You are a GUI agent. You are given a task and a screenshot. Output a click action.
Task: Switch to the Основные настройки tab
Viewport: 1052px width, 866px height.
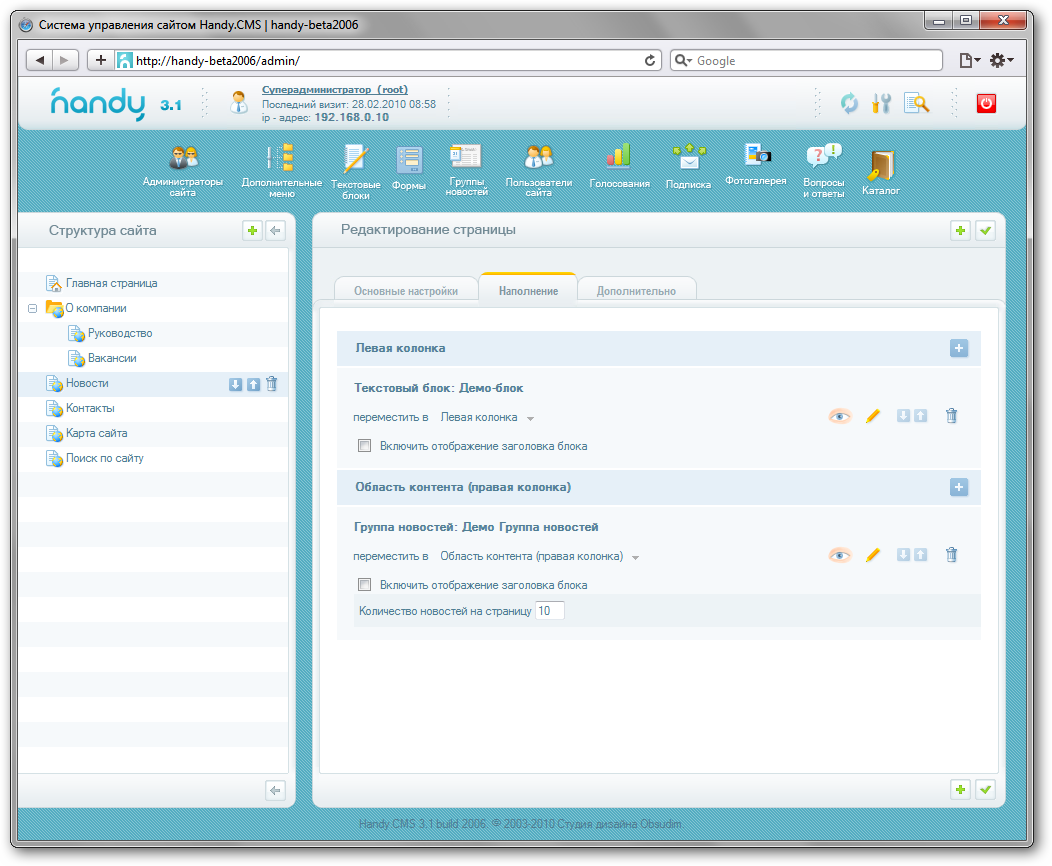(405, 291)
